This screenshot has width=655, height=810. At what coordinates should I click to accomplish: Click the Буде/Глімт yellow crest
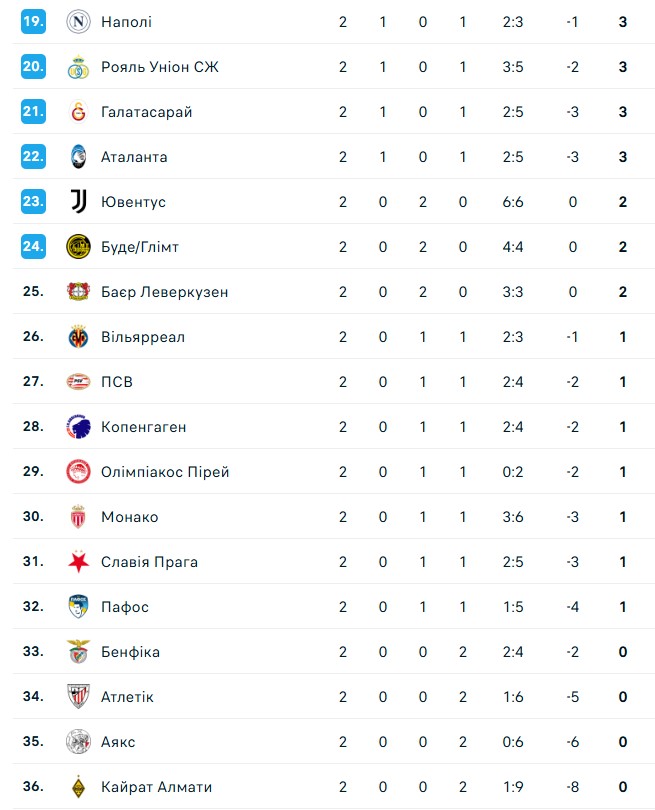tap(77, 247)
